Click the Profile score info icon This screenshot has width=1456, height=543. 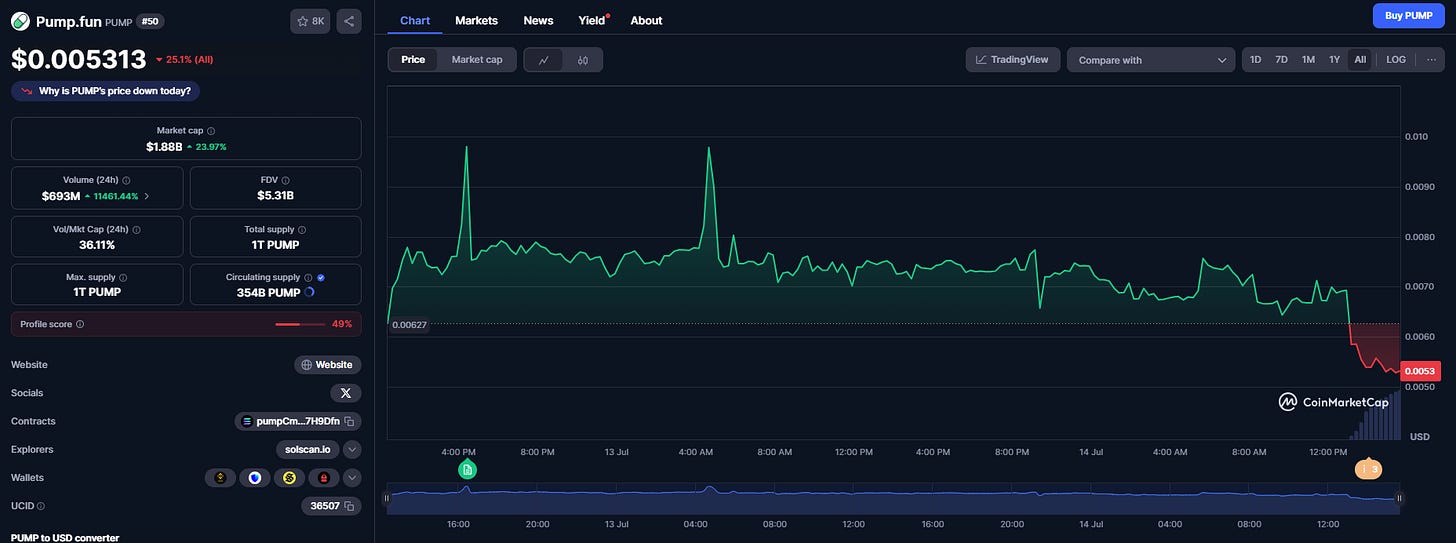pos(80,324)
